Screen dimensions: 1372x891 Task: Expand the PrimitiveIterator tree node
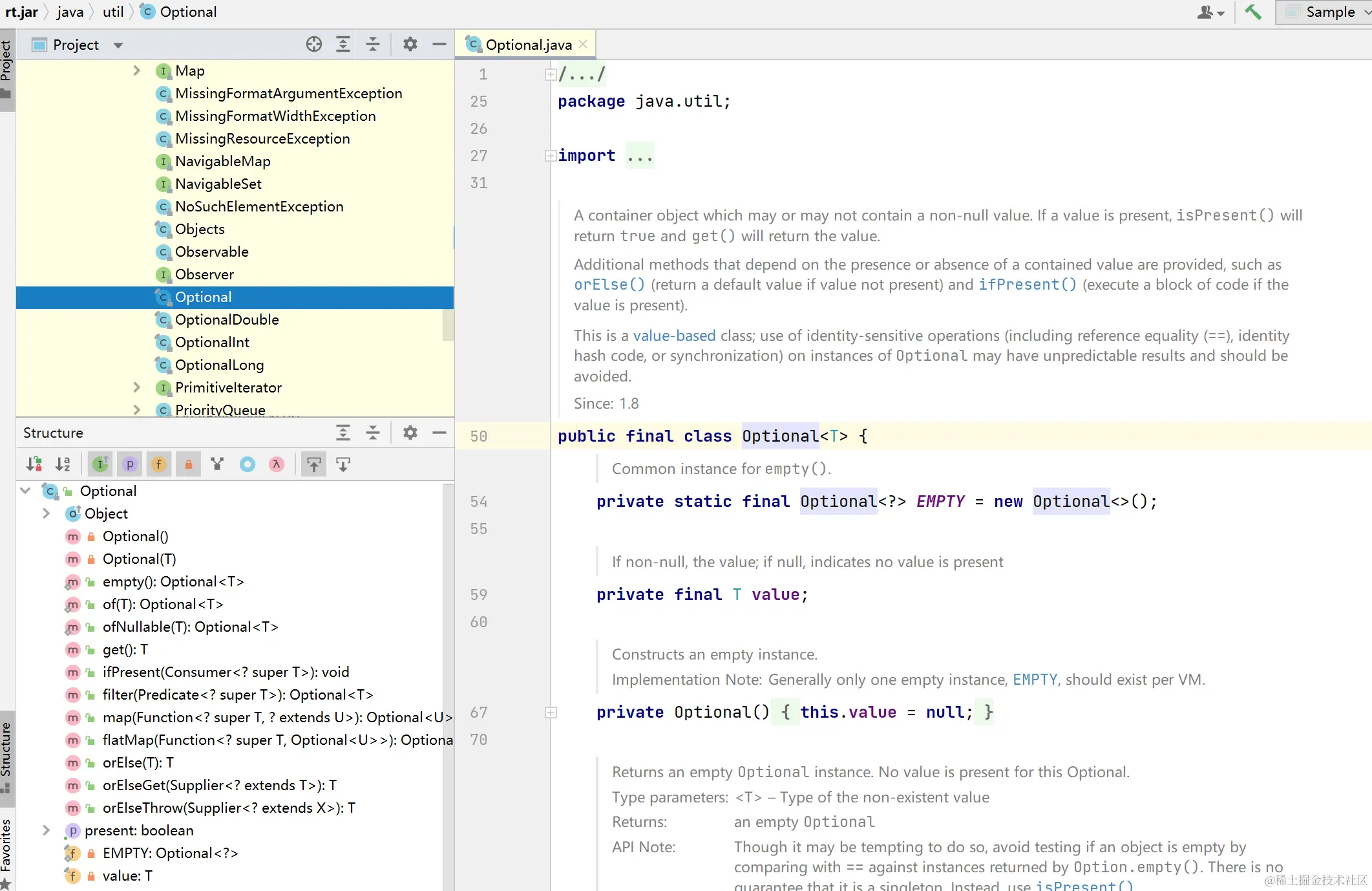click(136, 387)
